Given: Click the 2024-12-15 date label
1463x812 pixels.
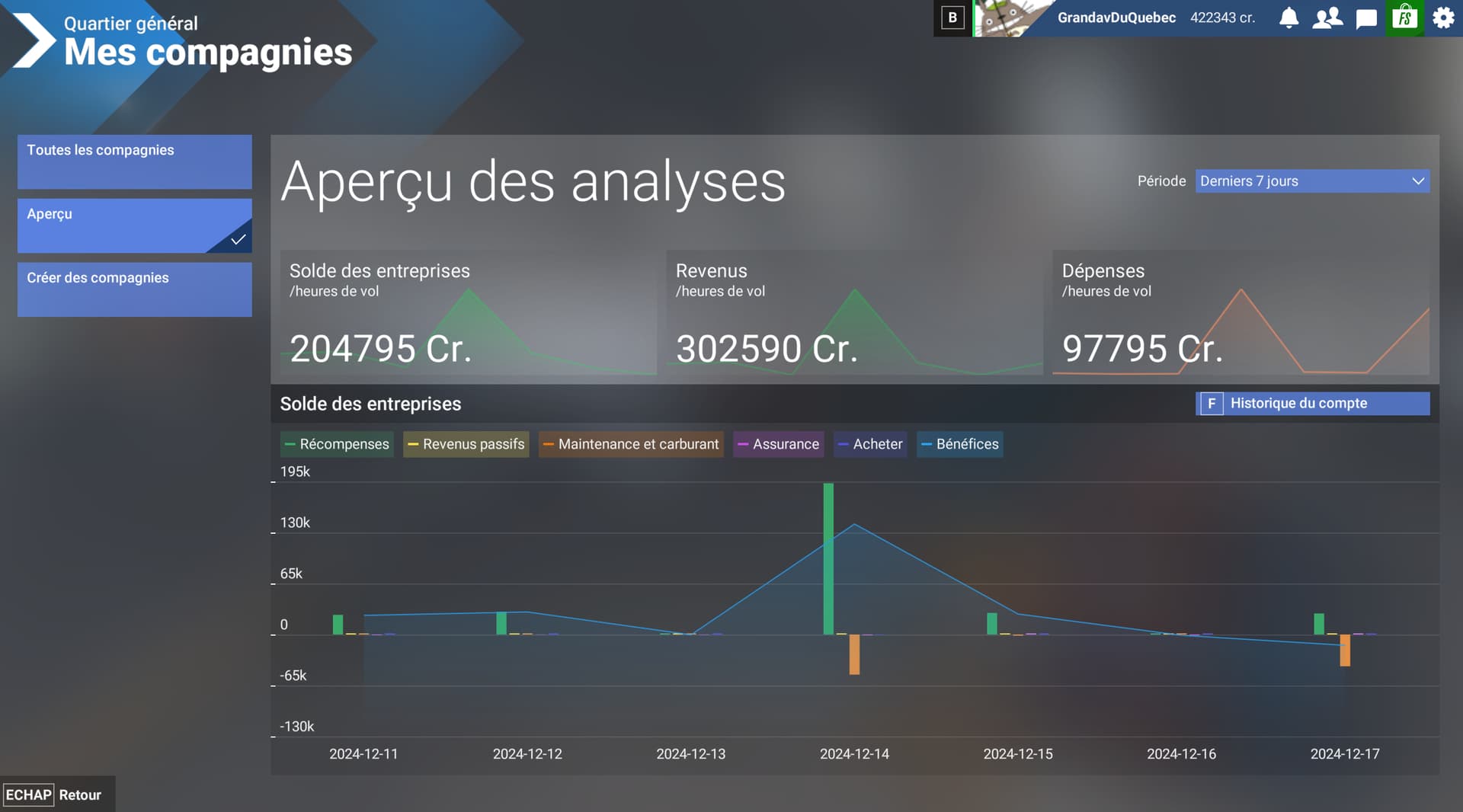Looking at the screenshot, I should (1018, 754).
